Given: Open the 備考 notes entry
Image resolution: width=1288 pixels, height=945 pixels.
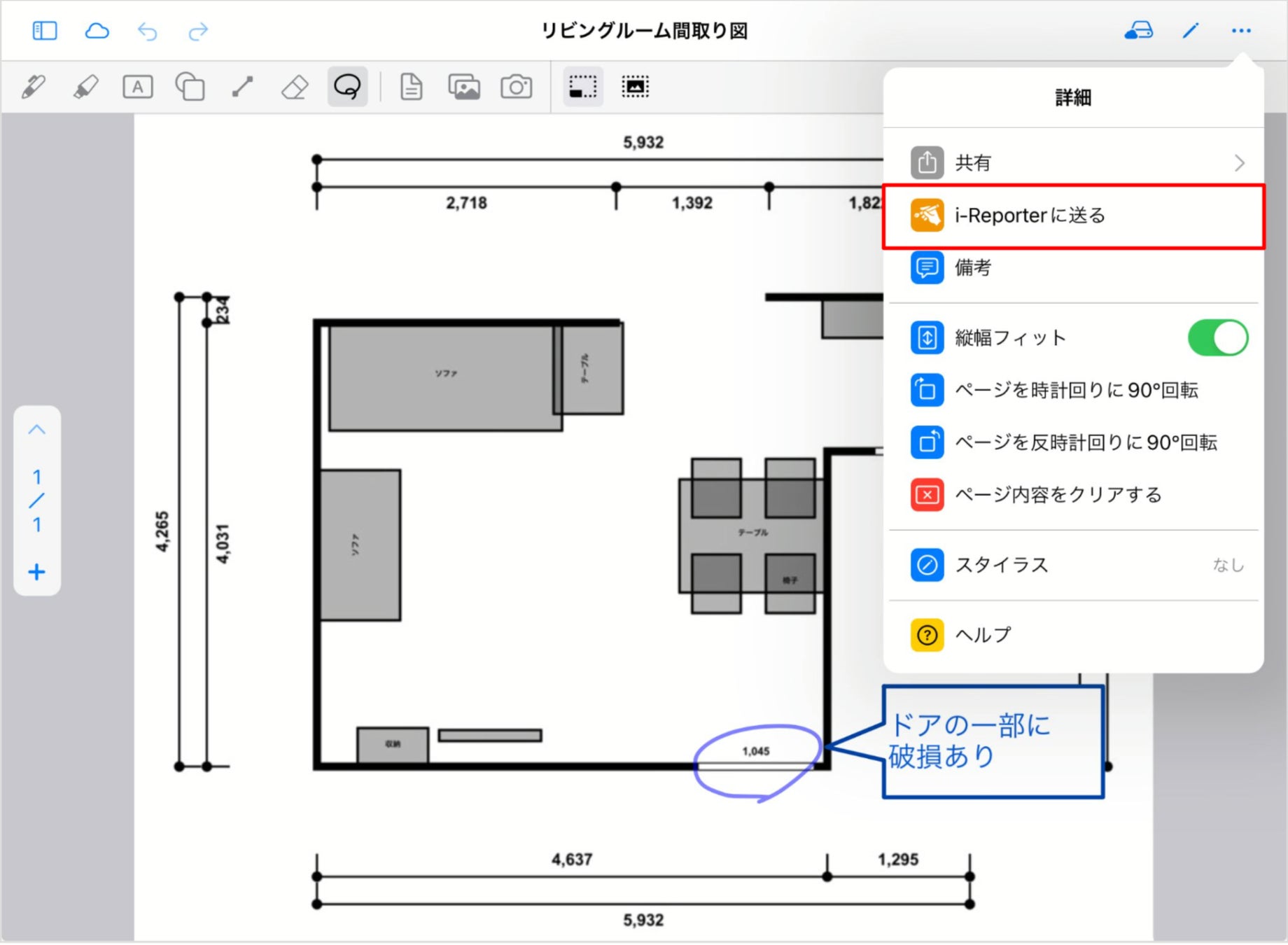Looking at the screenshot, I should [x=1073, y=267].
